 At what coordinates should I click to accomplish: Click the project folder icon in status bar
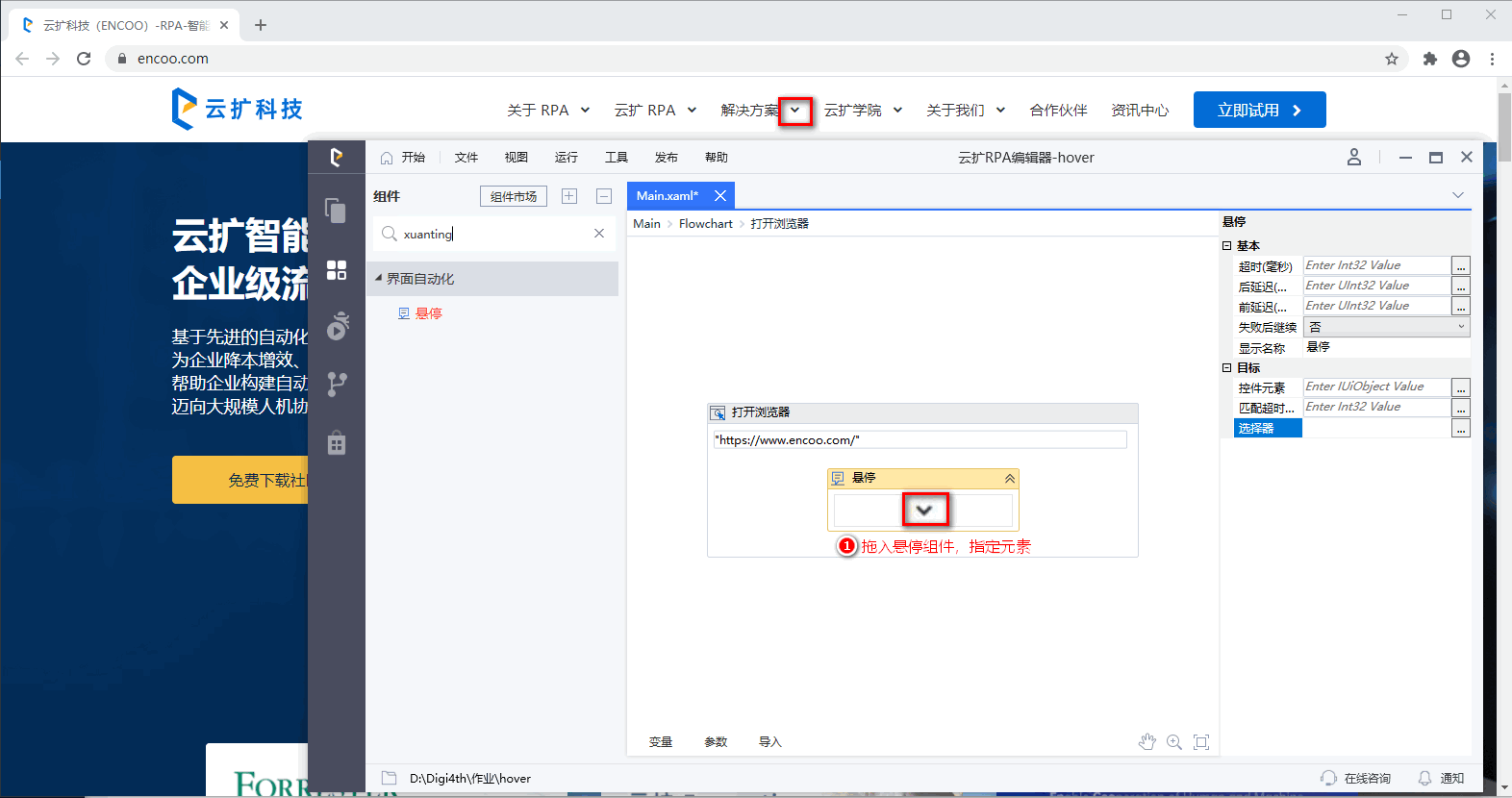tap(390, 778)
